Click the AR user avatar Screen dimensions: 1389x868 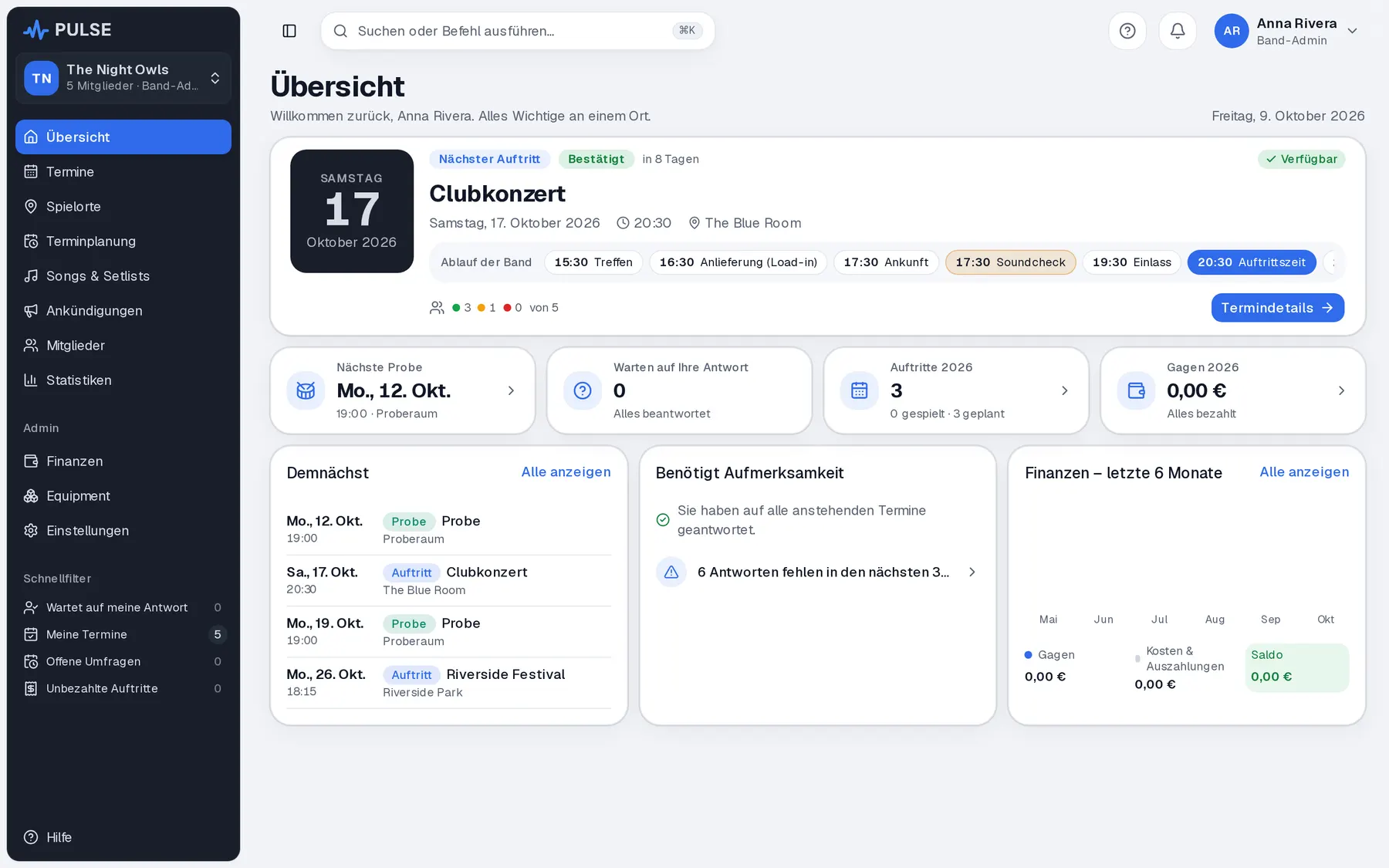(1232, 31)
